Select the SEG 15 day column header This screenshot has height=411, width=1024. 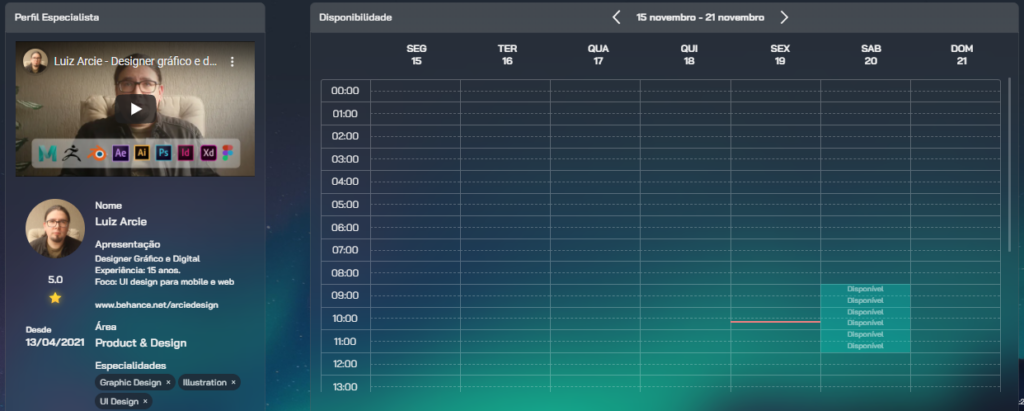pos(416,54)
